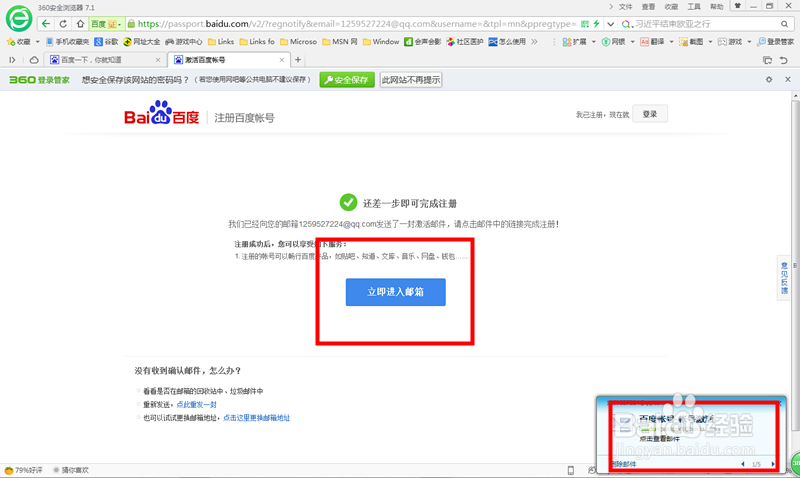Click the 点此重发一封 link
The height and width of the screenshot is (478, 800).
coord(196,405)
